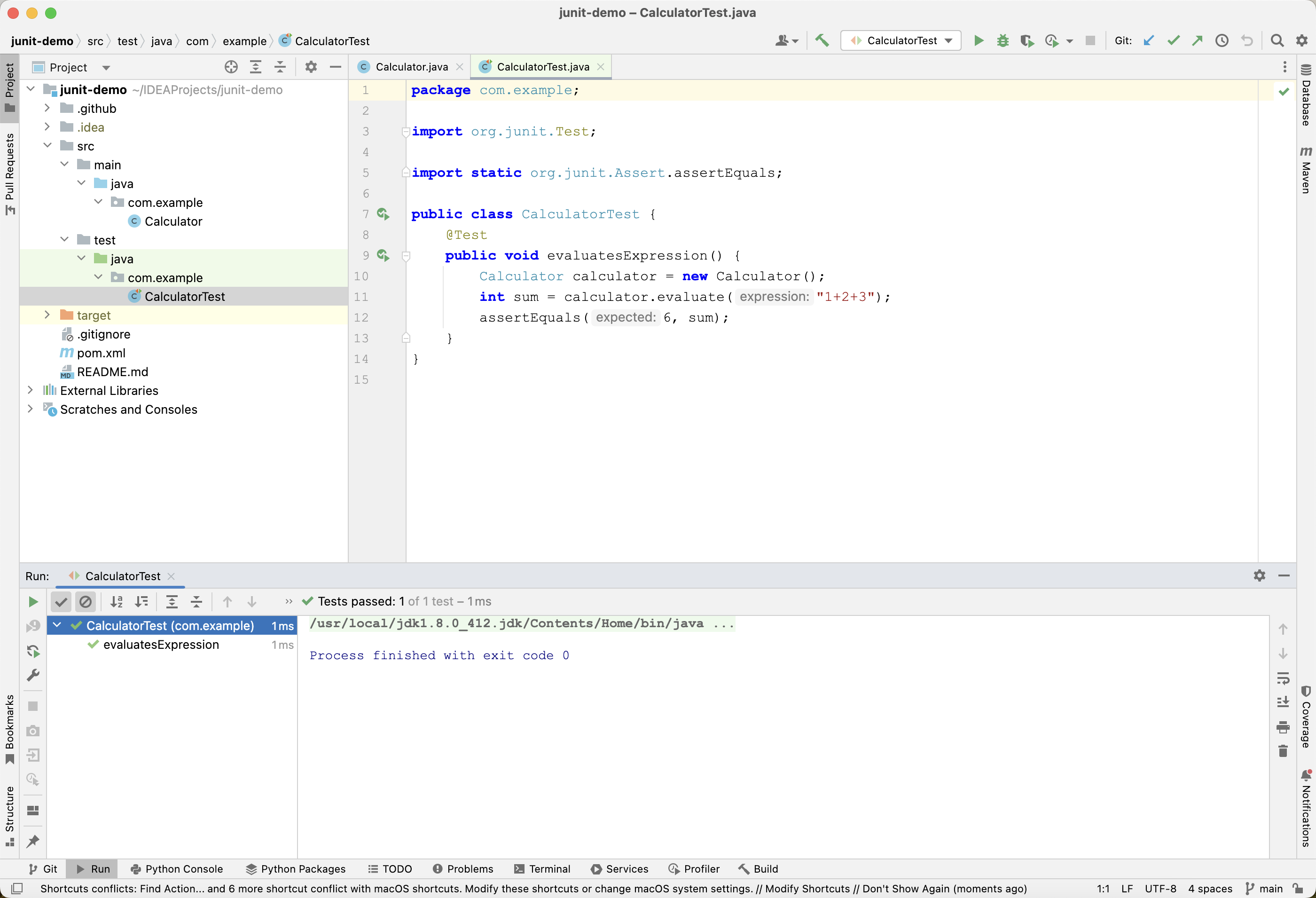Click the Build project hammer icon
The height and width of the screenshot is (898, 1316).
[x=822, y=40]
